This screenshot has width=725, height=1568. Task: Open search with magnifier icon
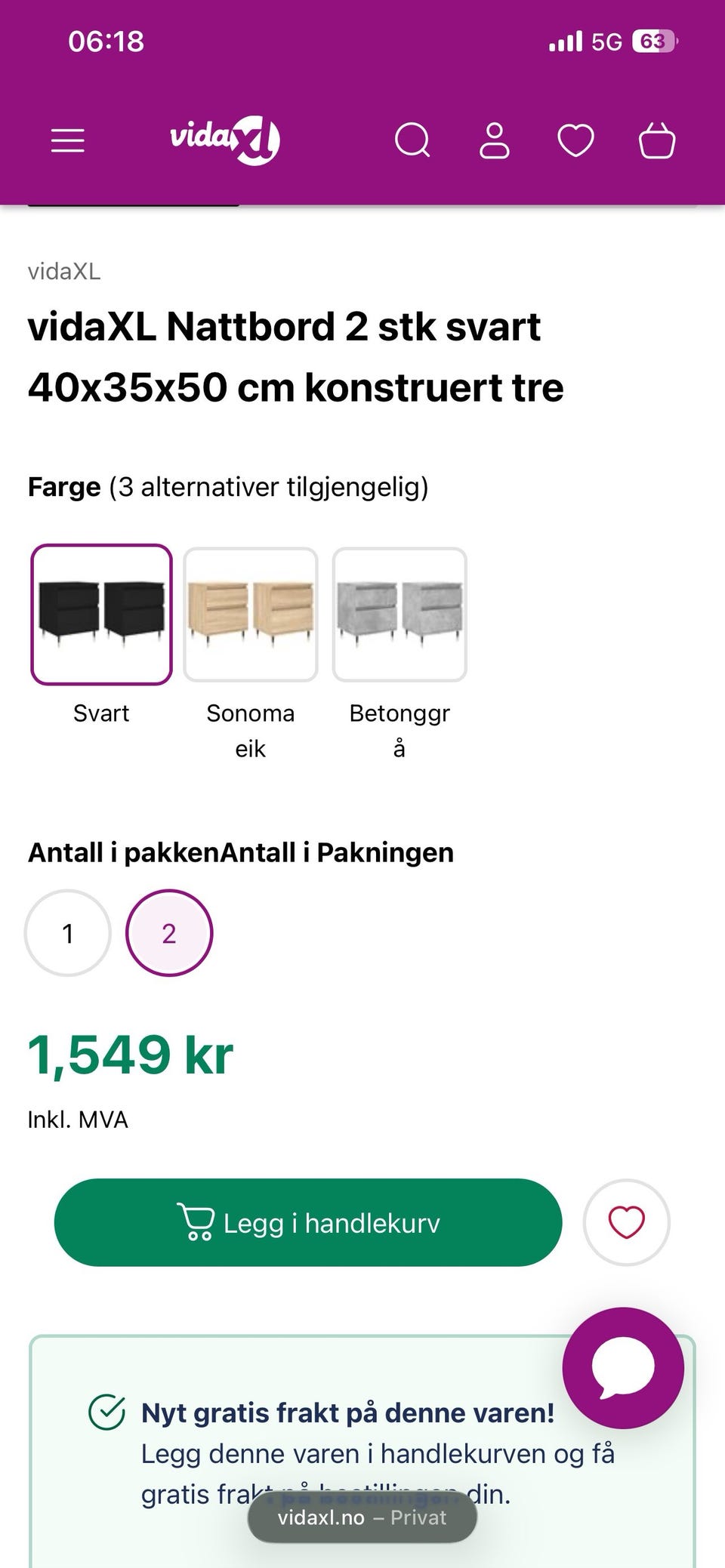pyautogui.click(x=412, y=140)
